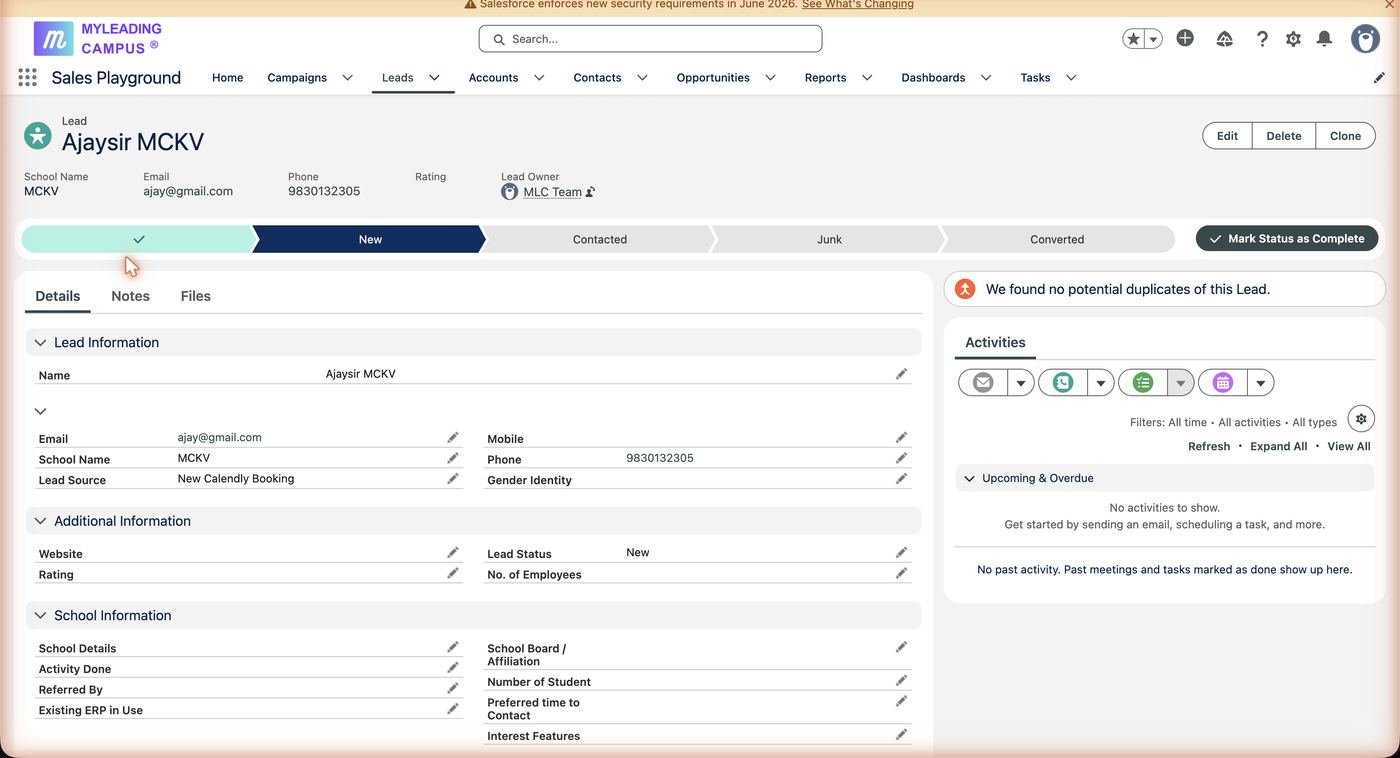Open the App Launcher grid icon
This screenshot has width=1400, height=758.
[28, 77]
